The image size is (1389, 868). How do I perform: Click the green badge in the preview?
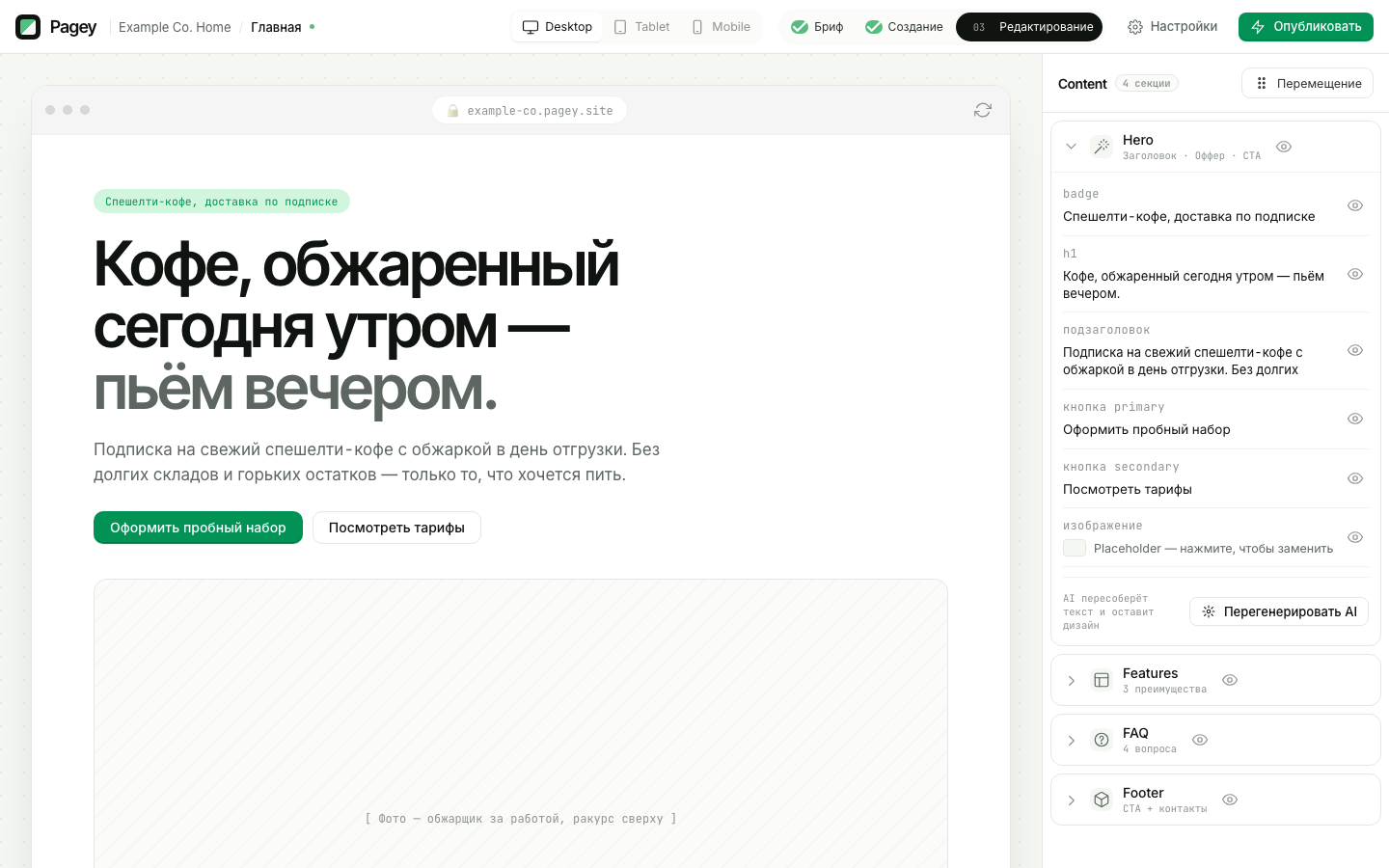click(x=222, y=202)
